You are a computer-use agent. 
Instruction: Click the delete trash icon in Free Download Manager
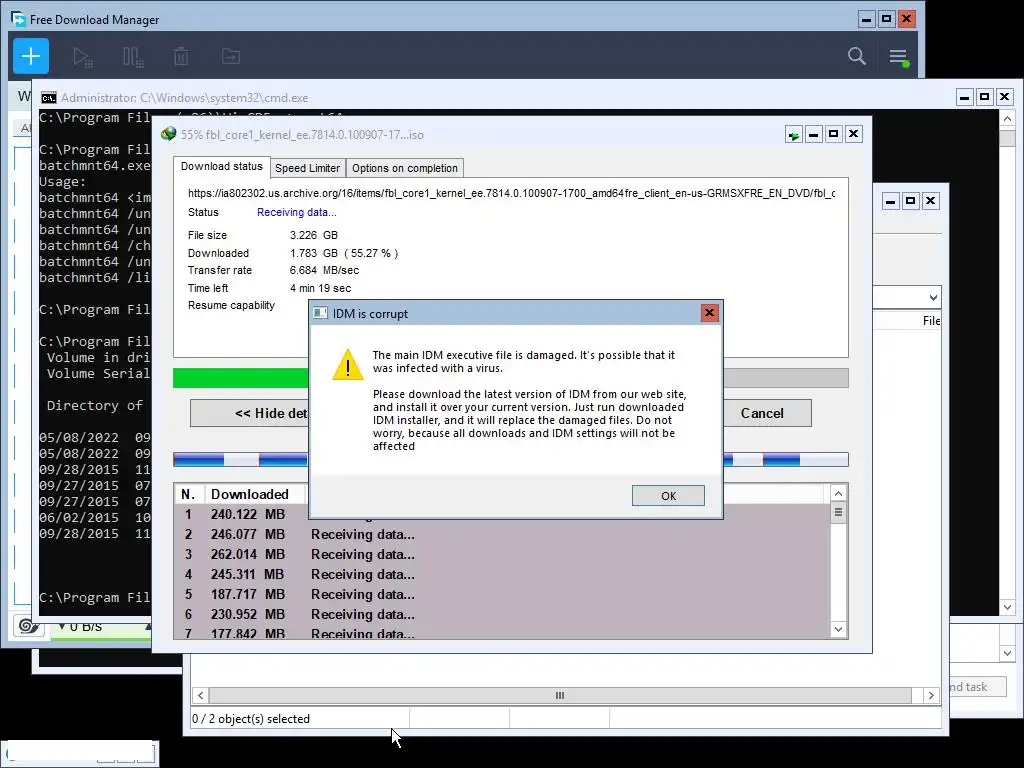pos(181,56)
